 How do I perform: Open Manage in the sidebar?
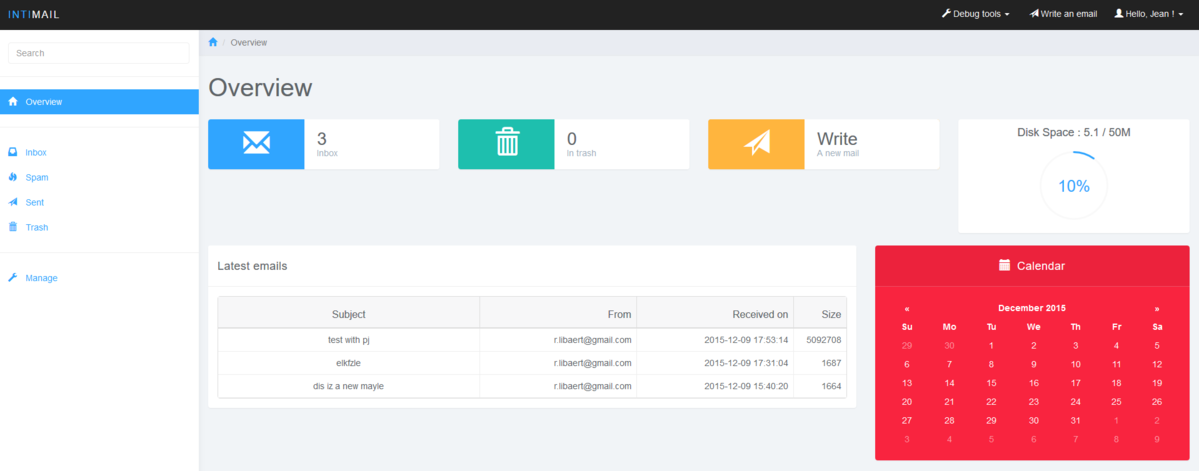(x=41, y=278)
